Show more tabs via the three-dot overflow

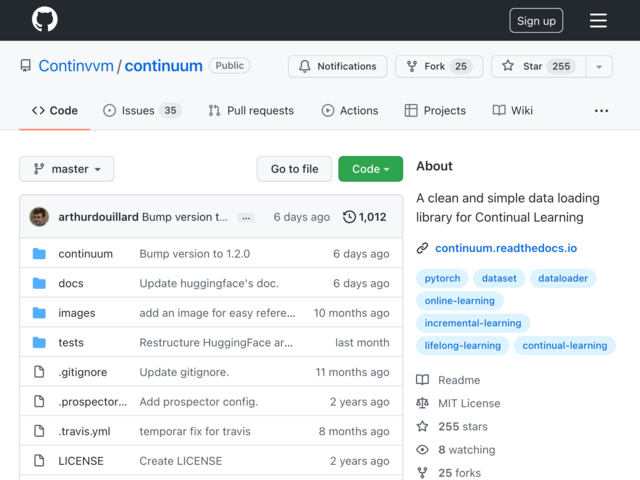pyautogui.click(x=601, y=111)
